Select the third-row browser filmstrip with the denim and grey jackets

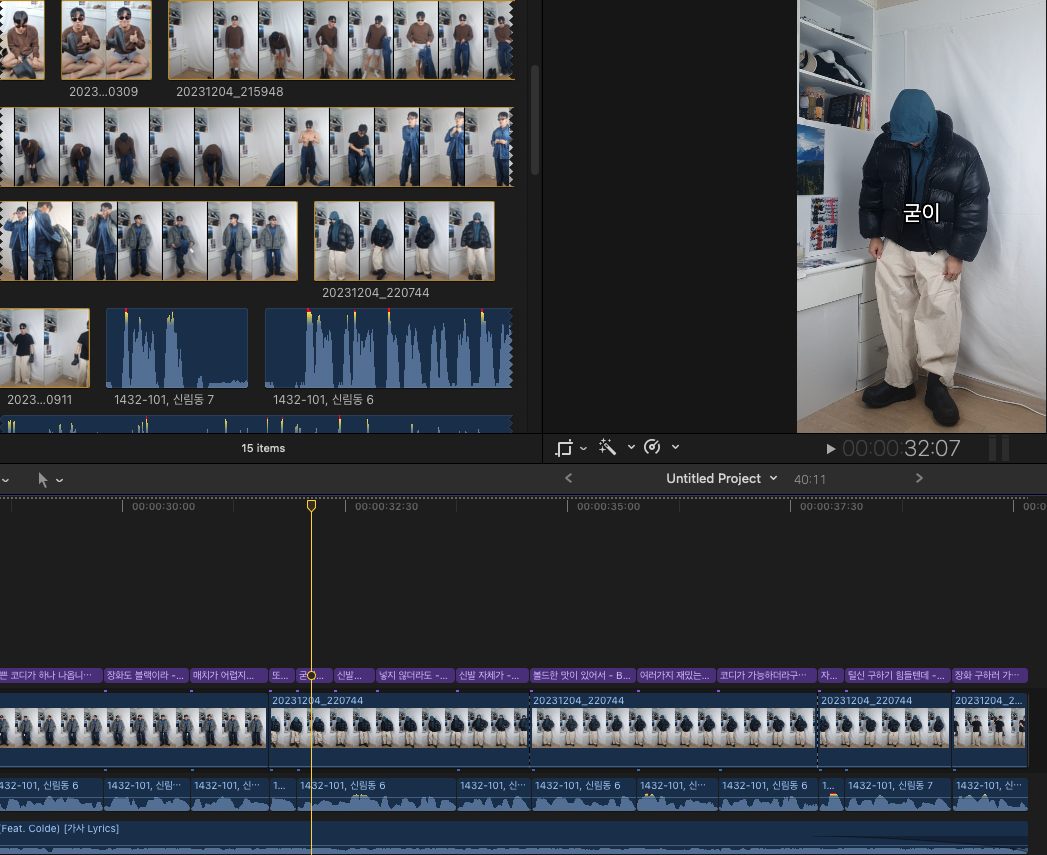click(148, 241)
